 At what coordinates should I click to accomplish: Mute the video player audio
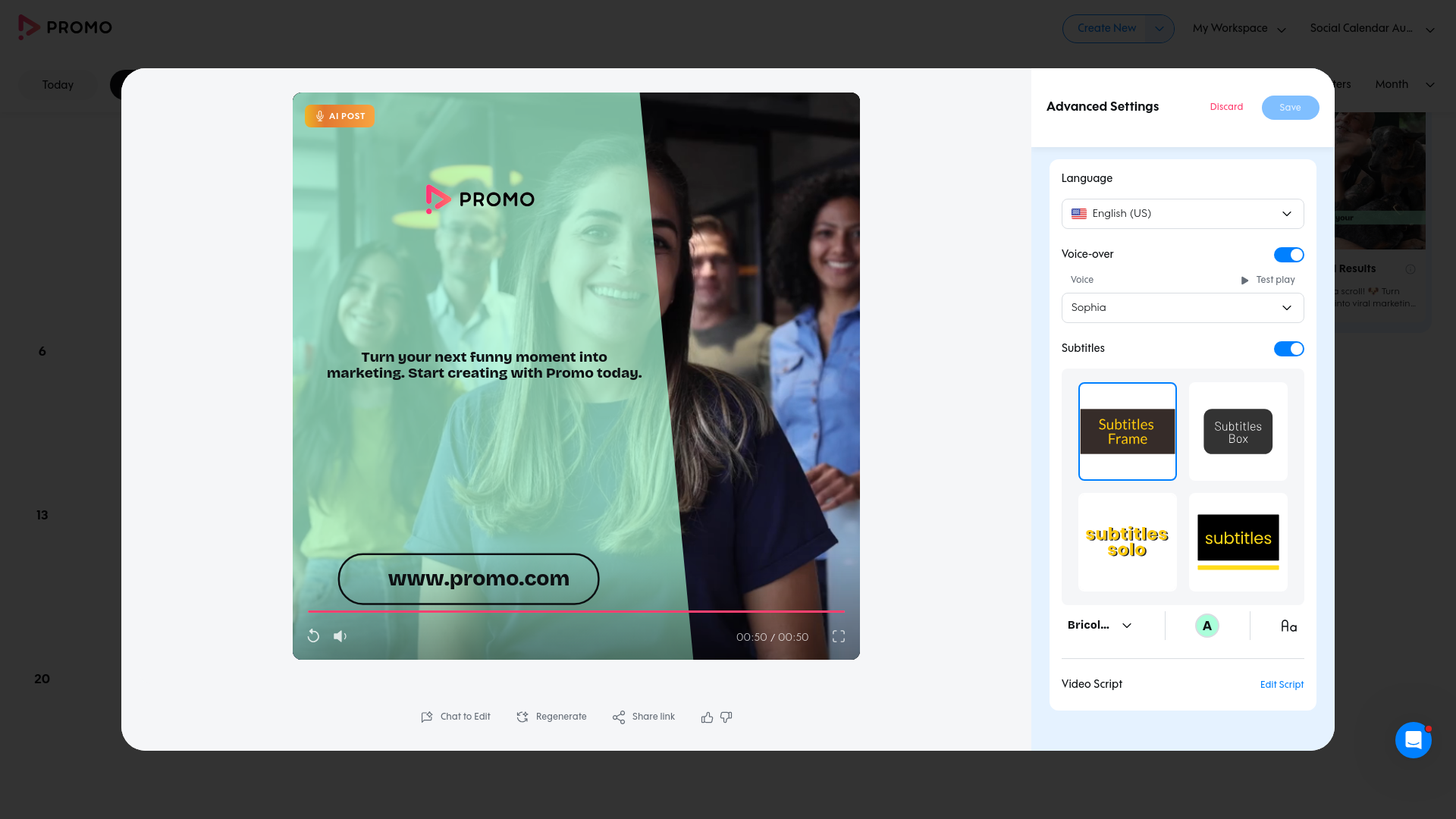tap(340, 636)
